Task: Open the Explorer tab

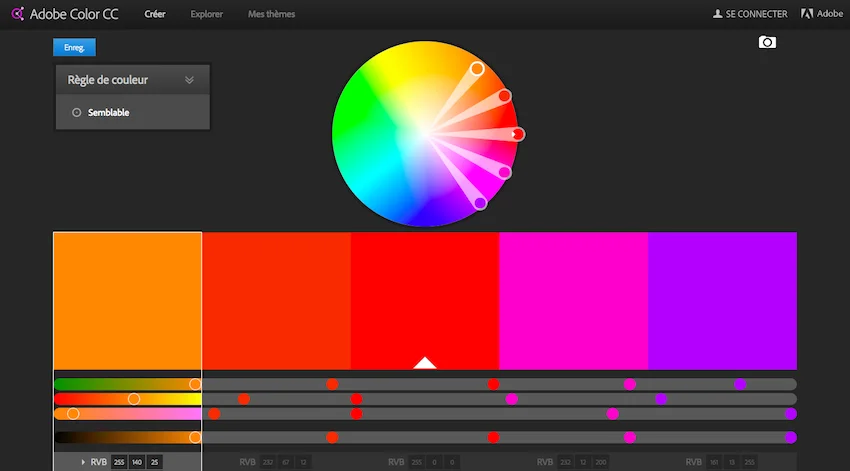Action: pyautogui.click(x=207, y=14)
